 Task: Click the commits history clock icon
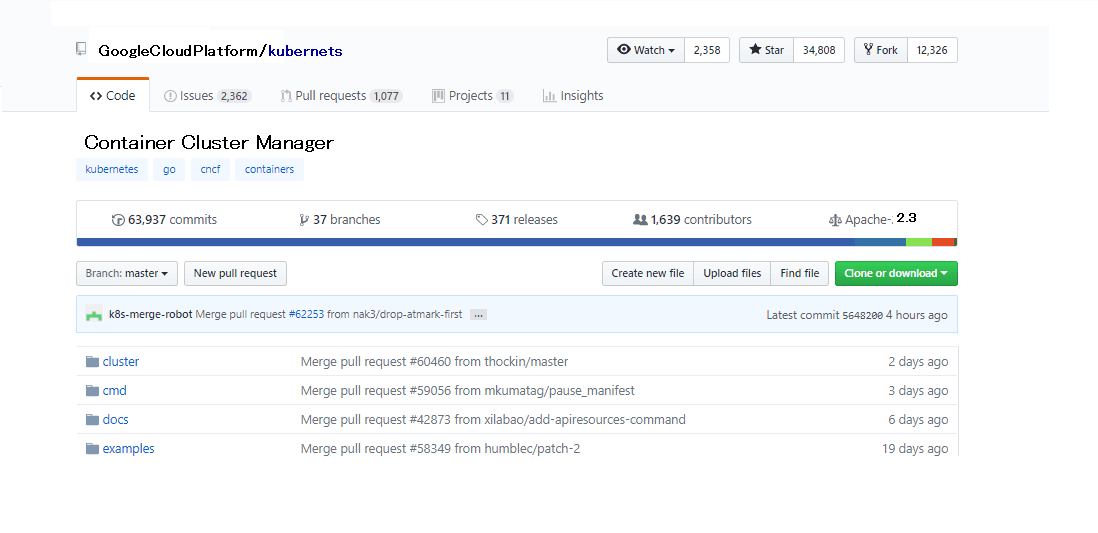click(x=118, y=220)
